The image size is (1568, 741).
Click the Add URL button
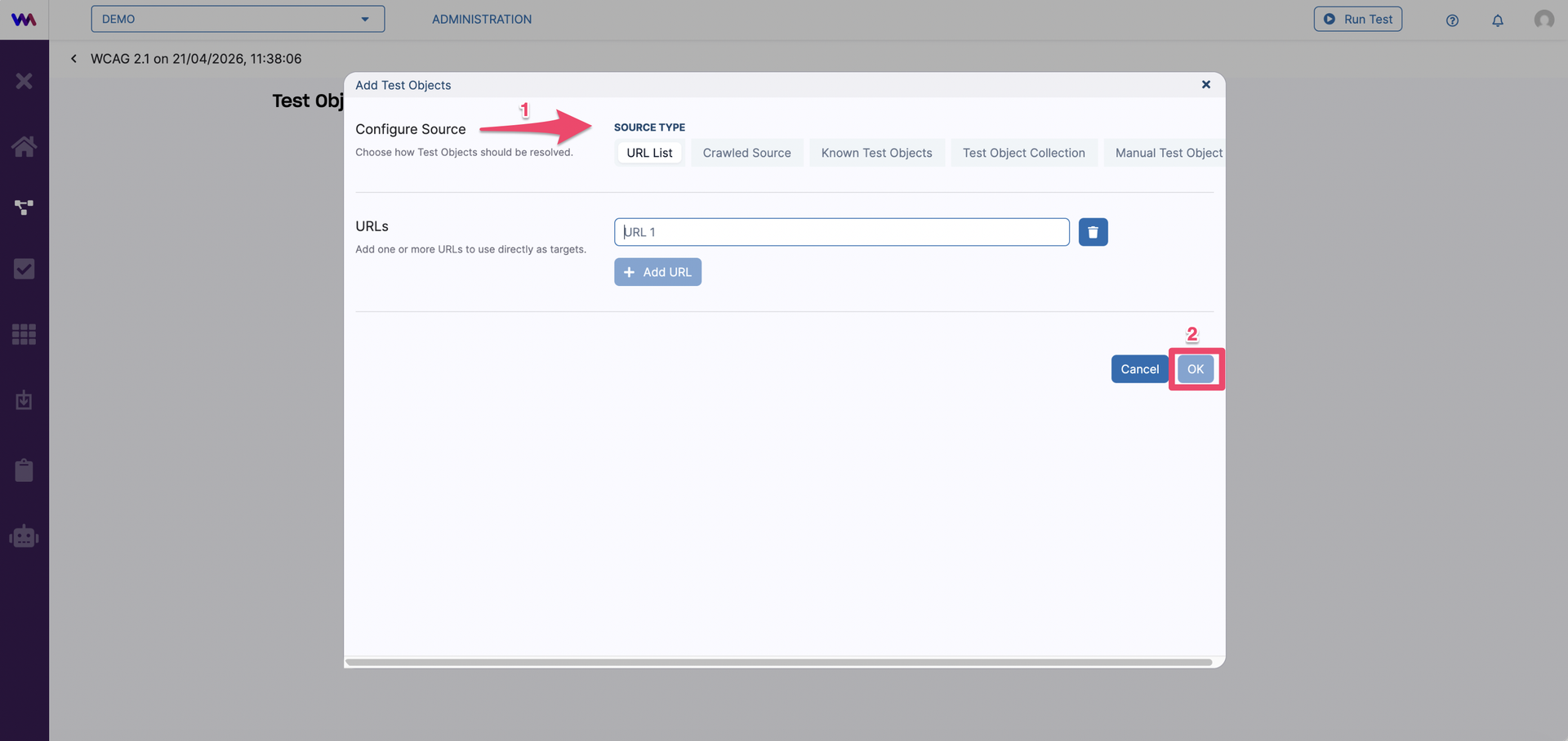click(x=657, y=272)
